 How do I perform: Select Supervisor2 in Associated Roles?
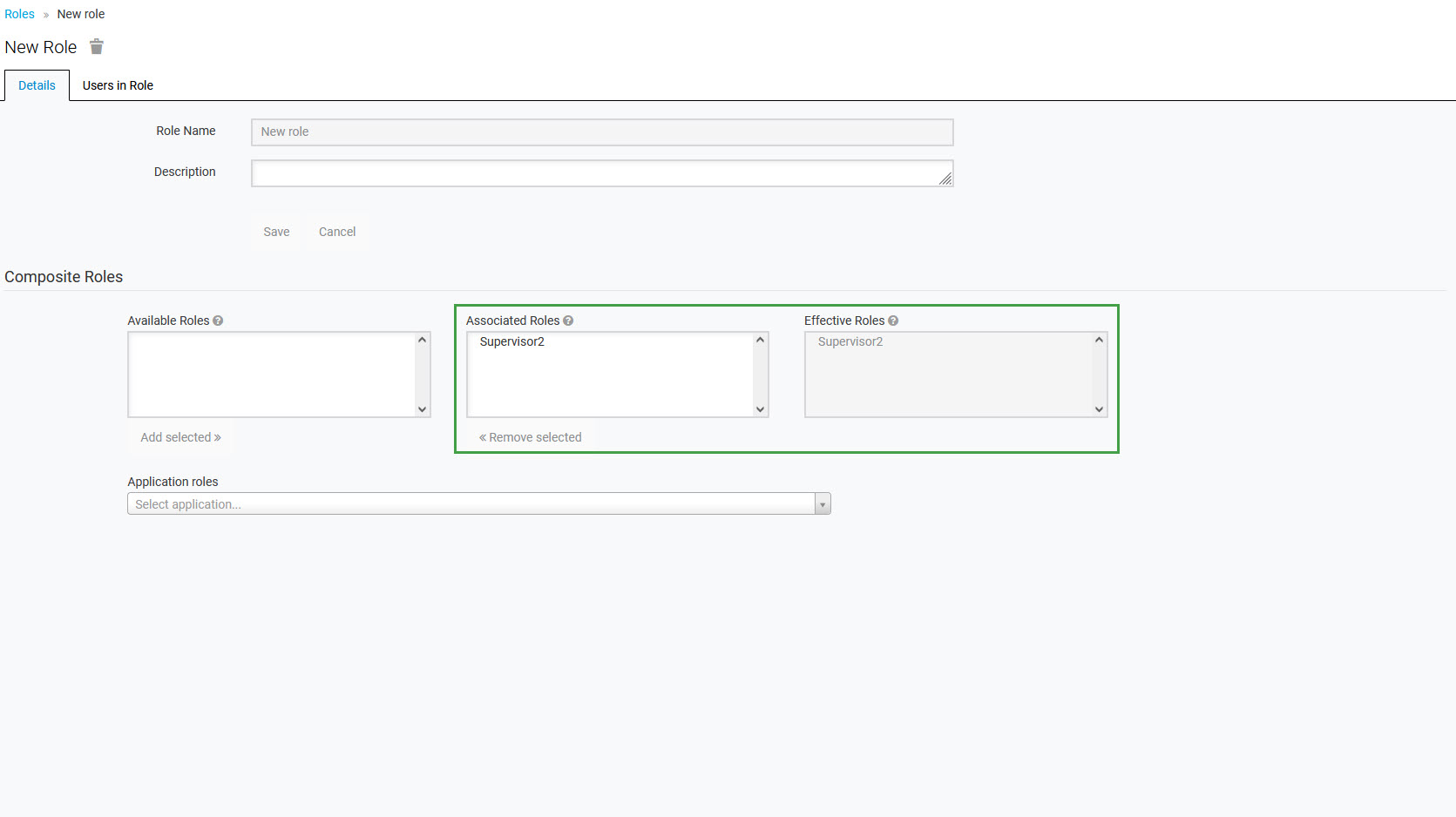[512, 341]
